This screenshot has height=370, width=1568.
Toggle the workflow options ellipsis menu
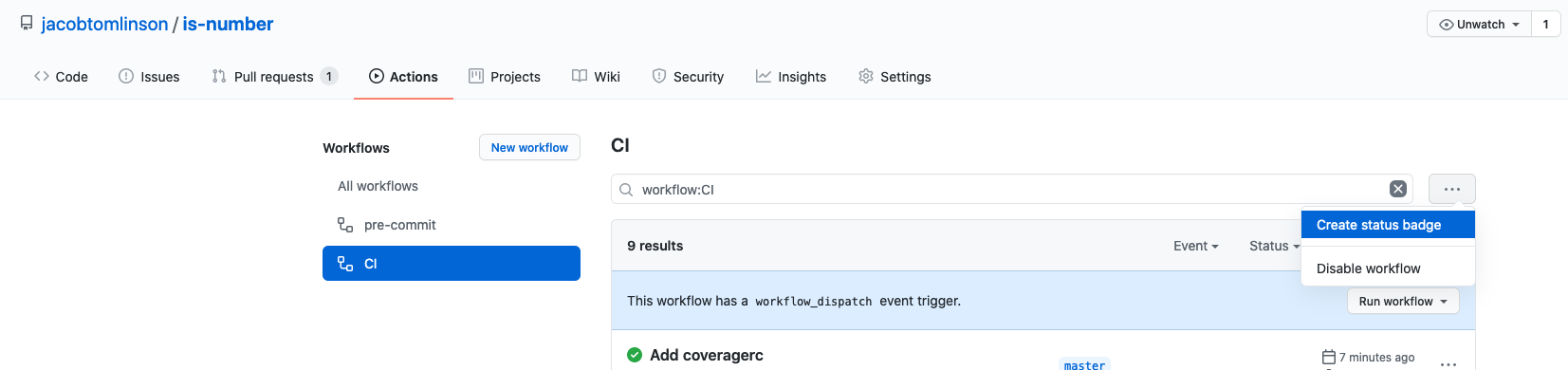pos(1452,189)
